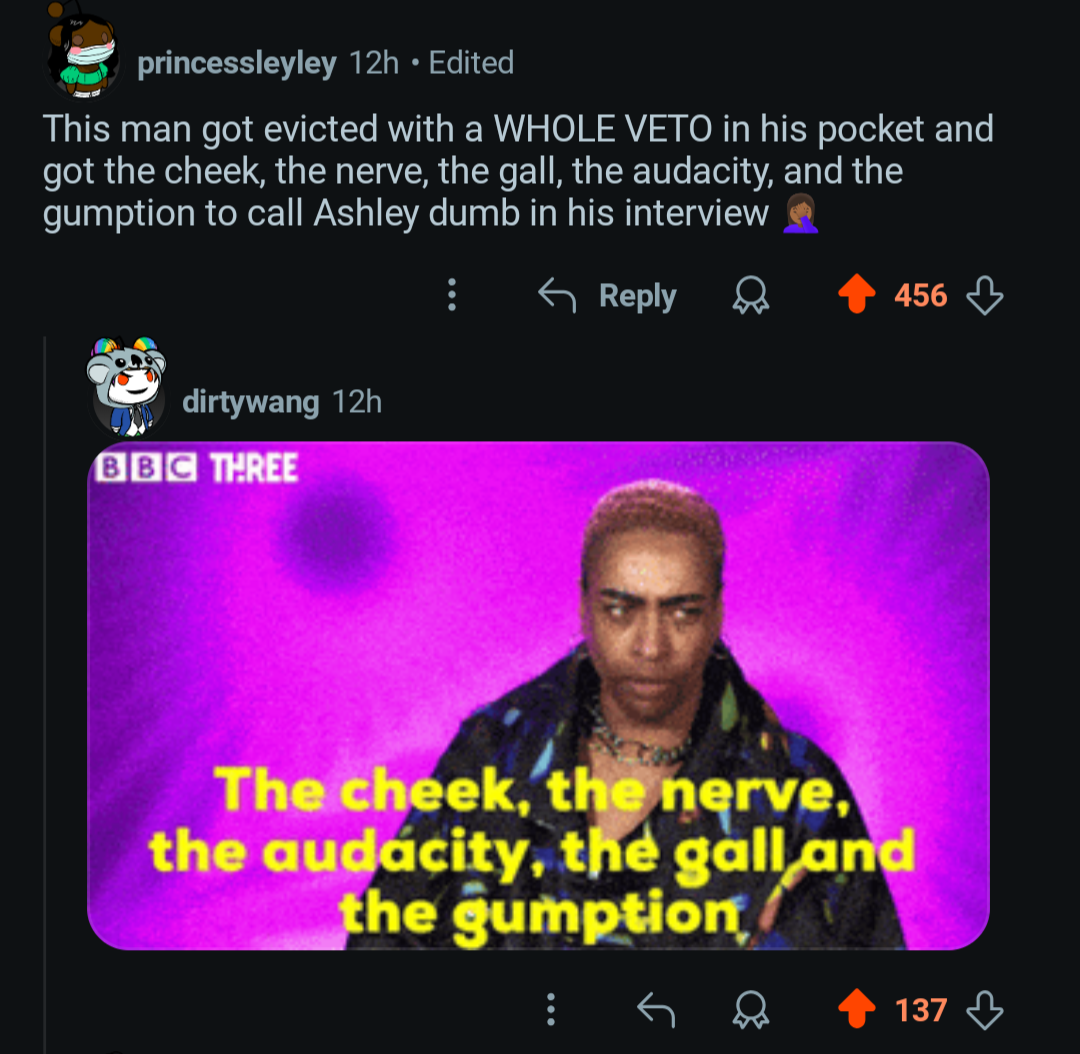The image size is (1080, 1054).
Task: Open dirtywang's user profile link
Action: click(x=251, y=402)
